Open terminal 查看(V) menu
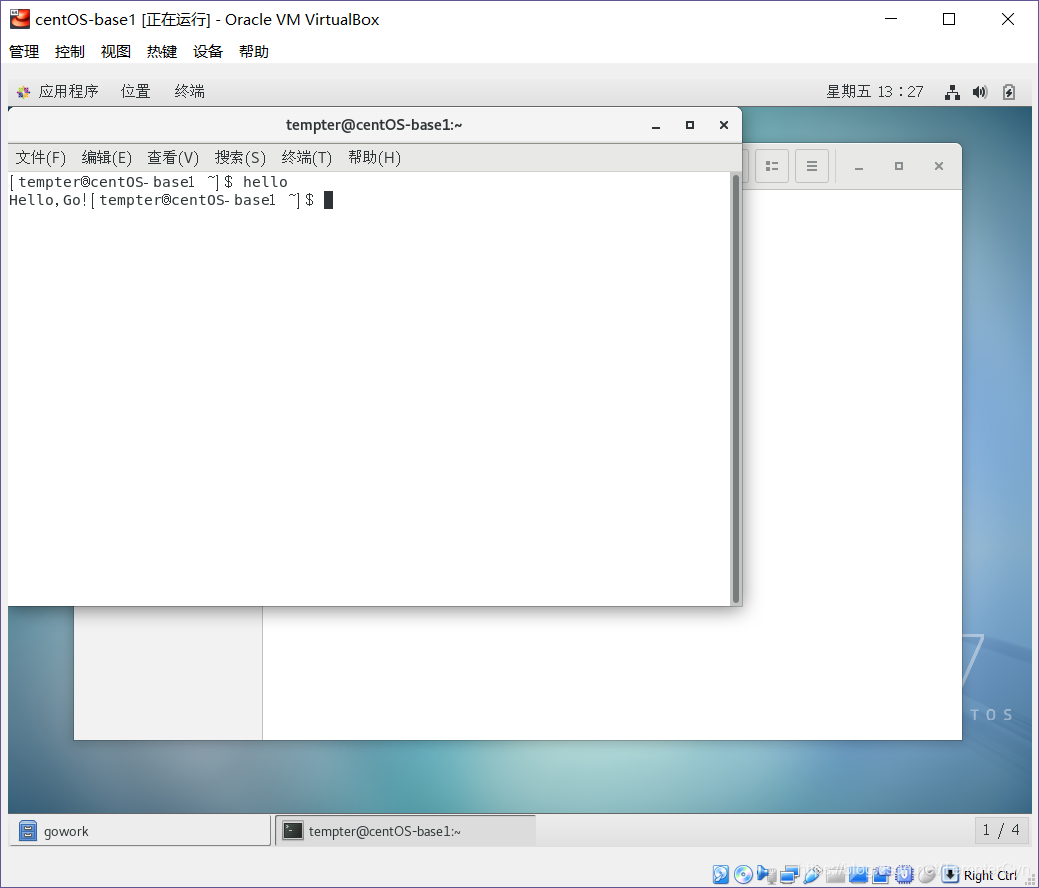Viewport: 1039px width, 888px height. (x=173, y=158)
